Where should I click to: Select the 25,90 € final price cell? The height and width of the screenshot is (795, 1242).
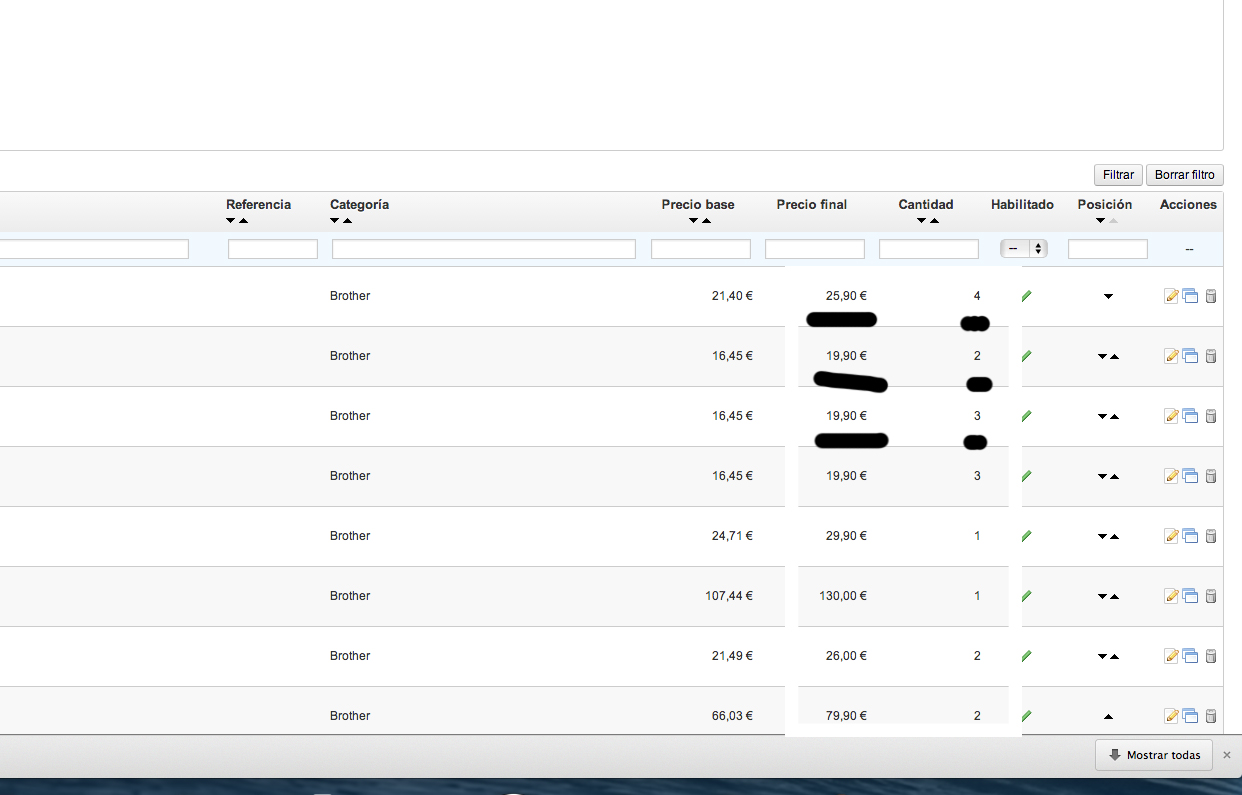pyautogui.click(x=846, y=296)
